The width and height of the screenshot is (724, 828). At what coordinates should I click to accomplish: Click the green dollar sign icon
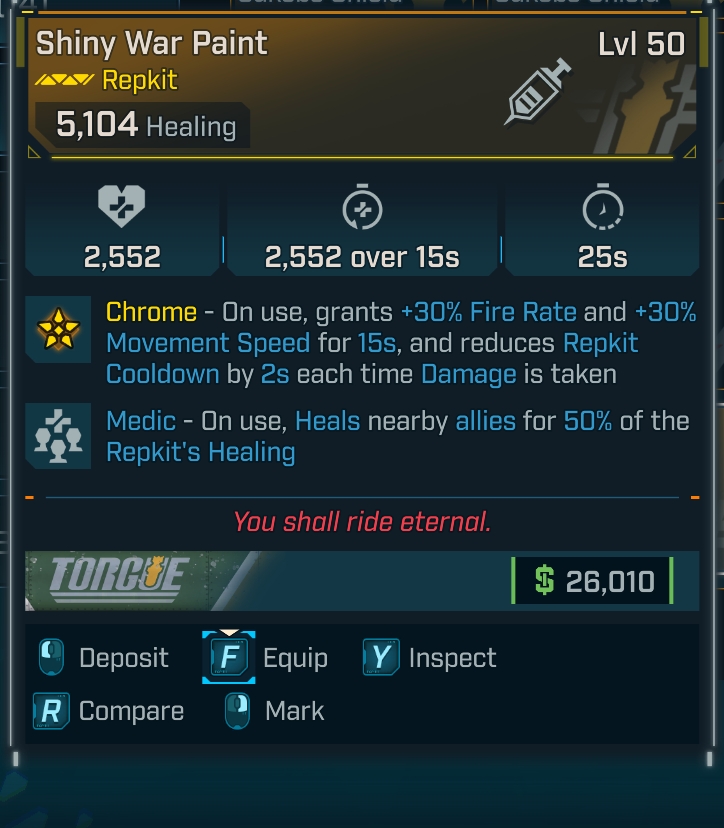click(544, 581)
